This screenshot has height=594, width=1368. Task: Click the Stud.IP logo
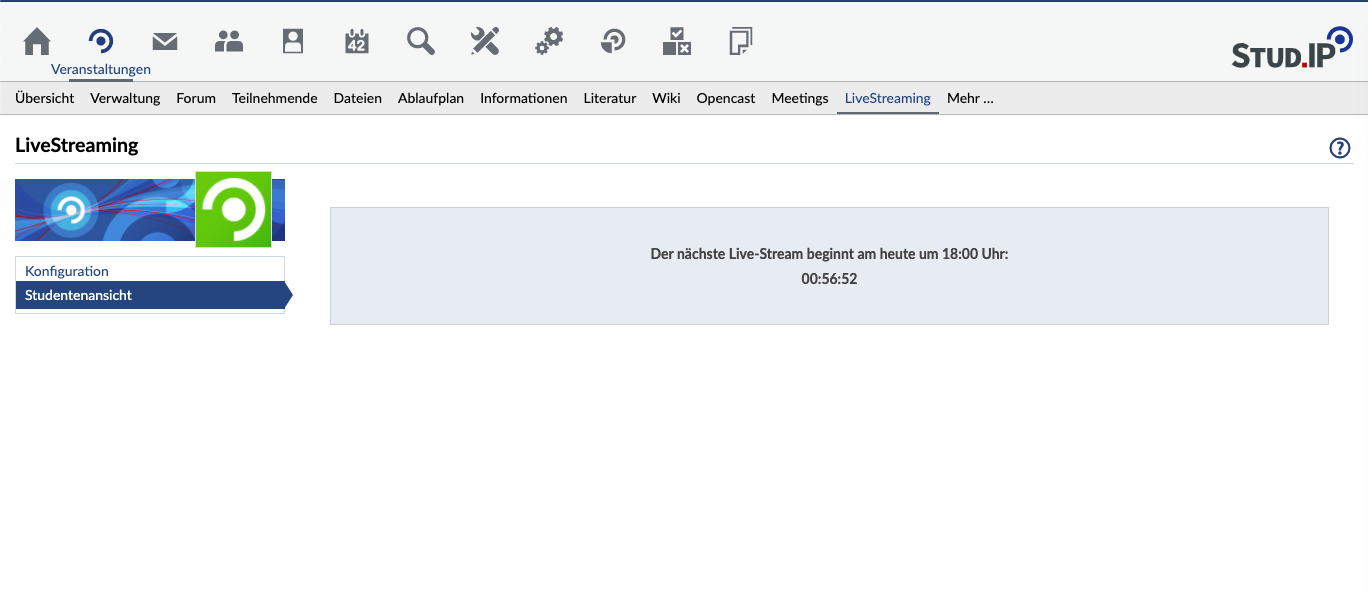[1291, 50]
